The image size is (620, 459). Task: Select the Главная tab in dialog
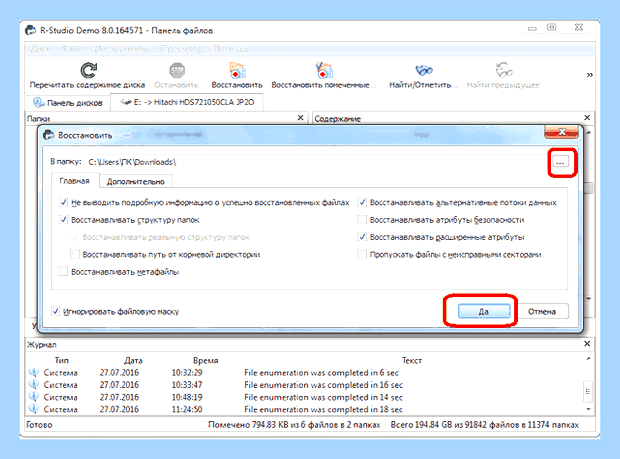pos(74,181)
